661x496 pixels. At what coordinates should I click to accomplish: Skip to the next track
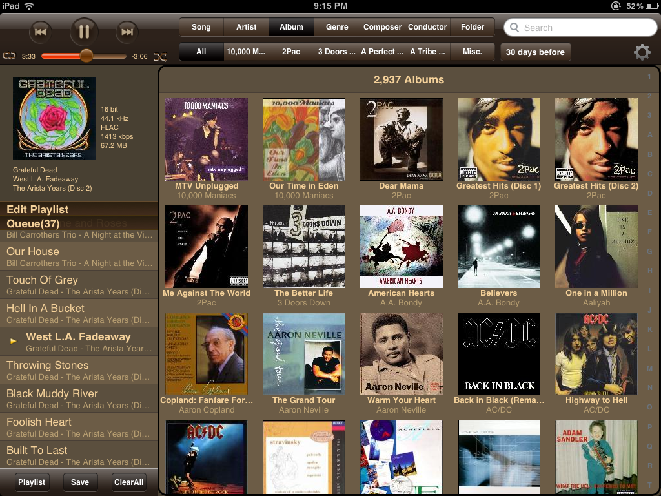click(x=127, y=32)
